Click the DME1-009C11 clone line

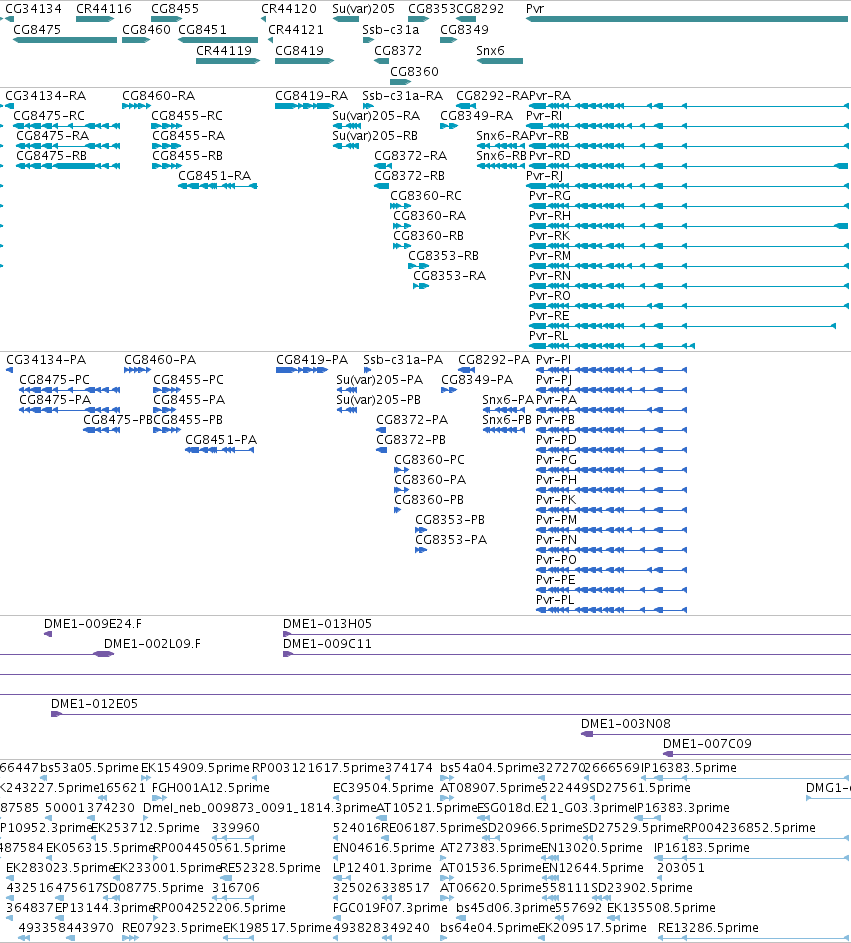pos(567,654)
